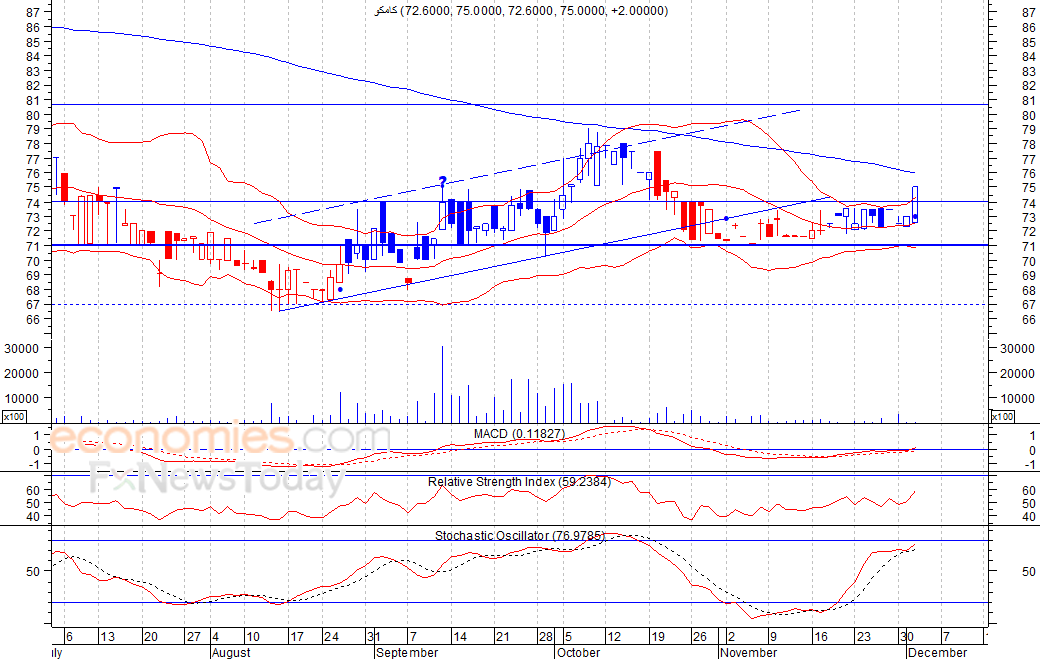Screen dimensions: 1040x659
Task: Click the 20000 volume label on right axis
Action: (x=1017, y=374)
